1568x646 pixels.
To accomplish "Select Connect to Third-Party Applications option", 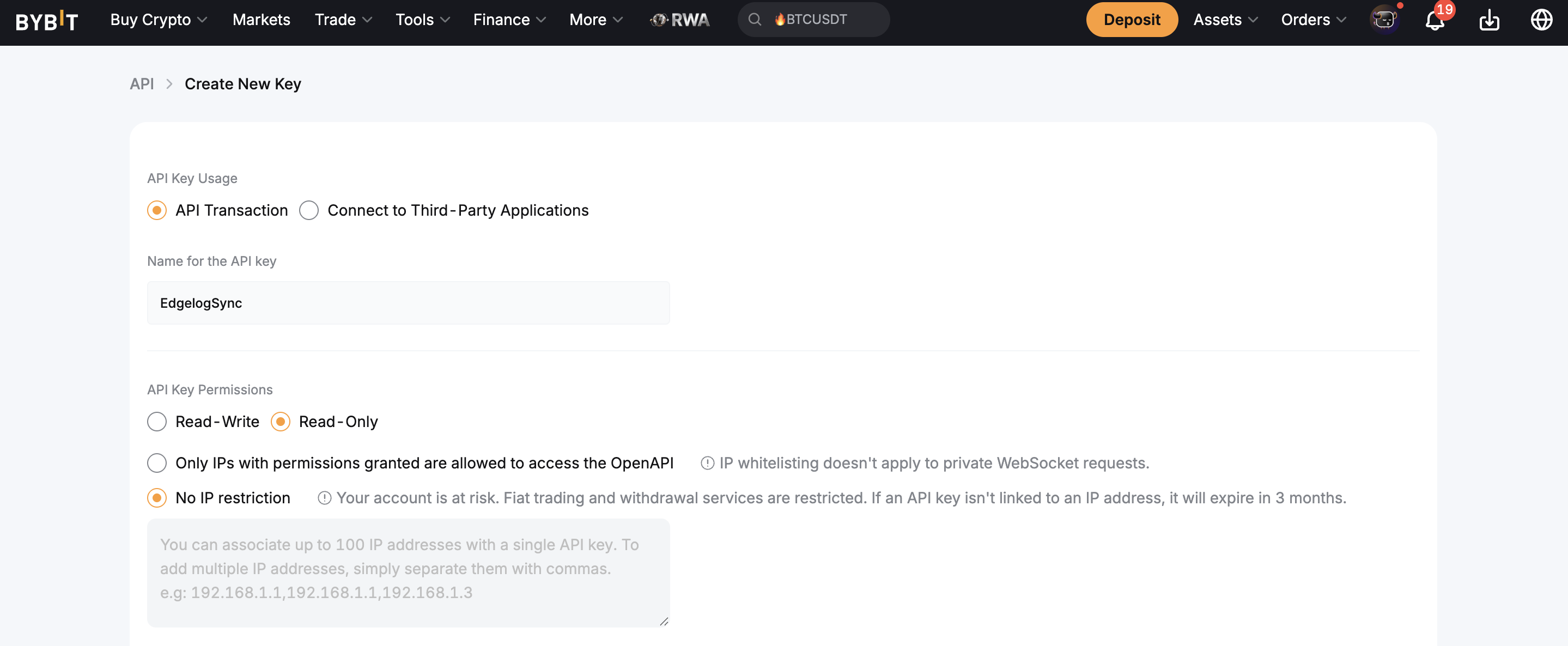I will [308, 210].
